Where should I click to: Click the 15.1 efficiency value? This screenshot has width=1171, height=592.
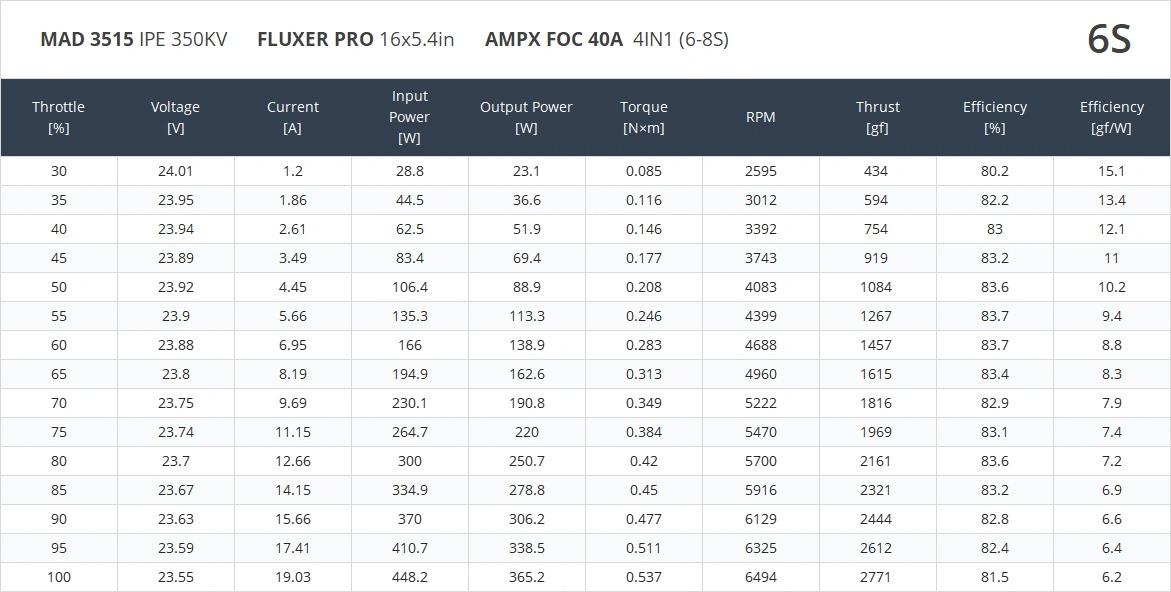coord(1111,171)
